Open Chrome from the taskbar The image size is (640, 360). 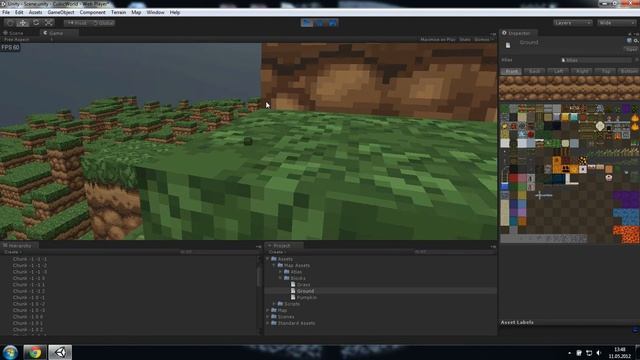[35, 352]
